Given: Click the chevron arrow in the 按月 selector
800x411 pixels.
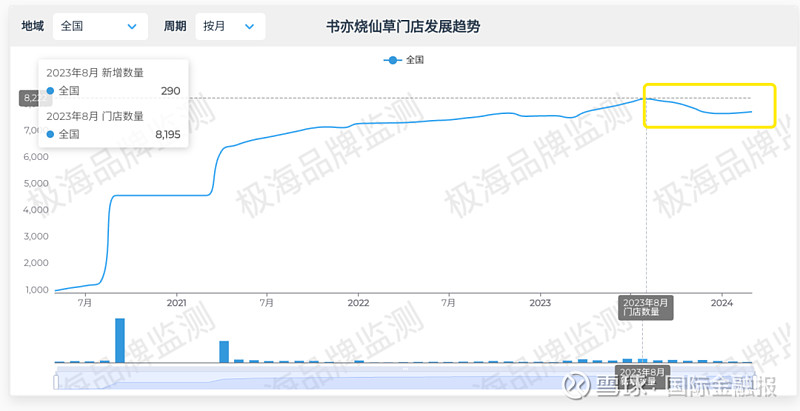Looking at the screenshot, I should (249, 27).
